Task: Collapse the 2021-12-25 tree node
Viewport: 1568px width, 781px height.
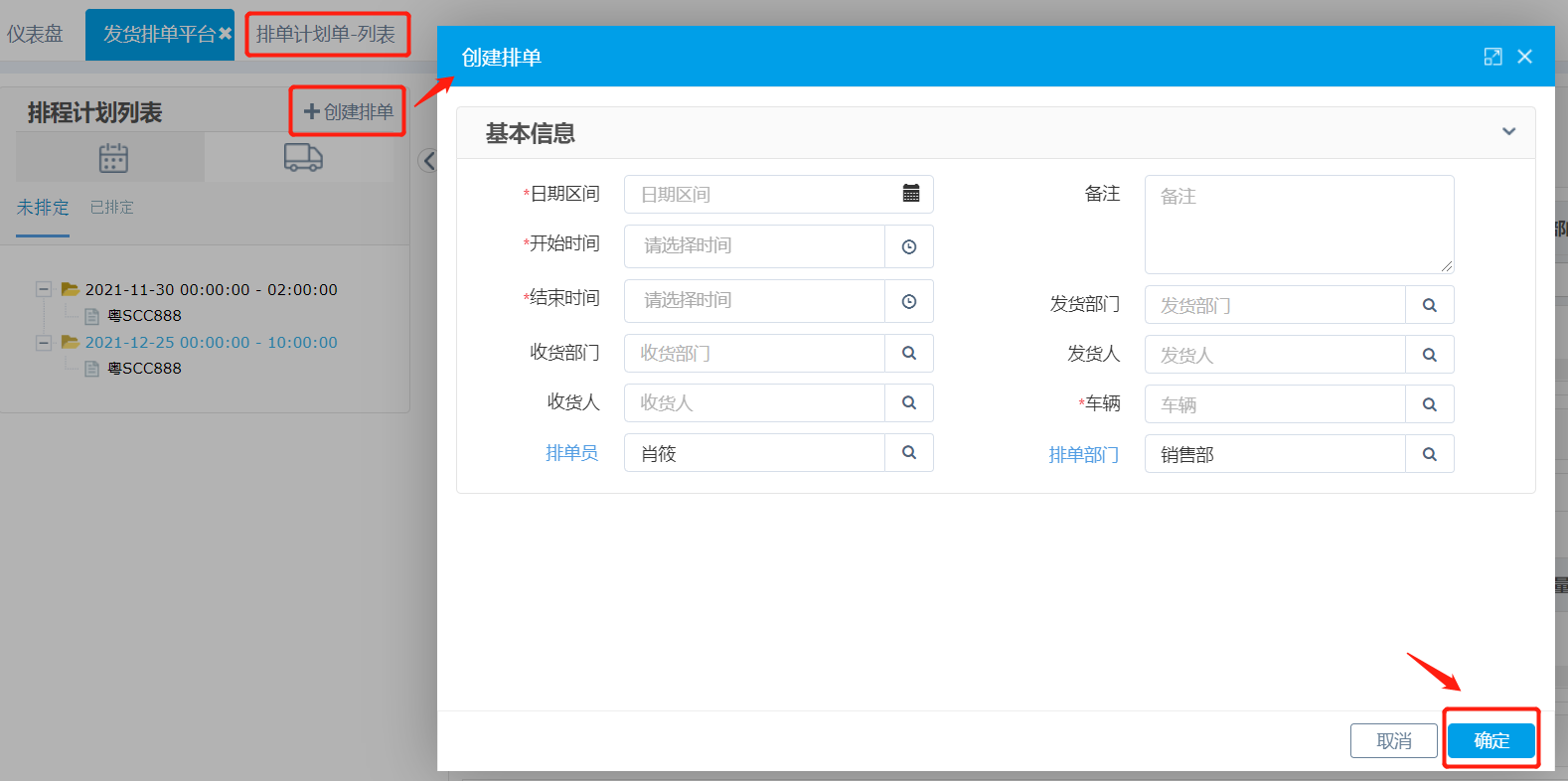Action: pyautogui.click(x=44, y=342)
